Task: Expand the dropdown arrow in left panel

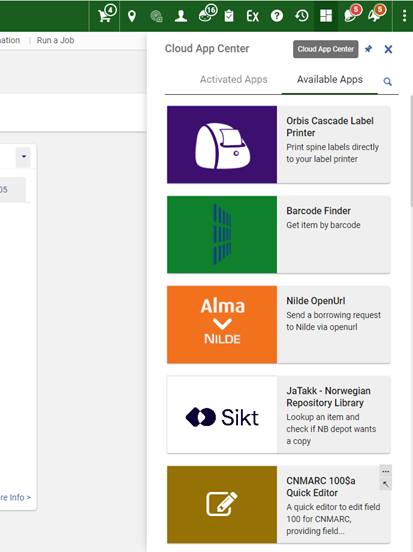Action: click(24, 157)
